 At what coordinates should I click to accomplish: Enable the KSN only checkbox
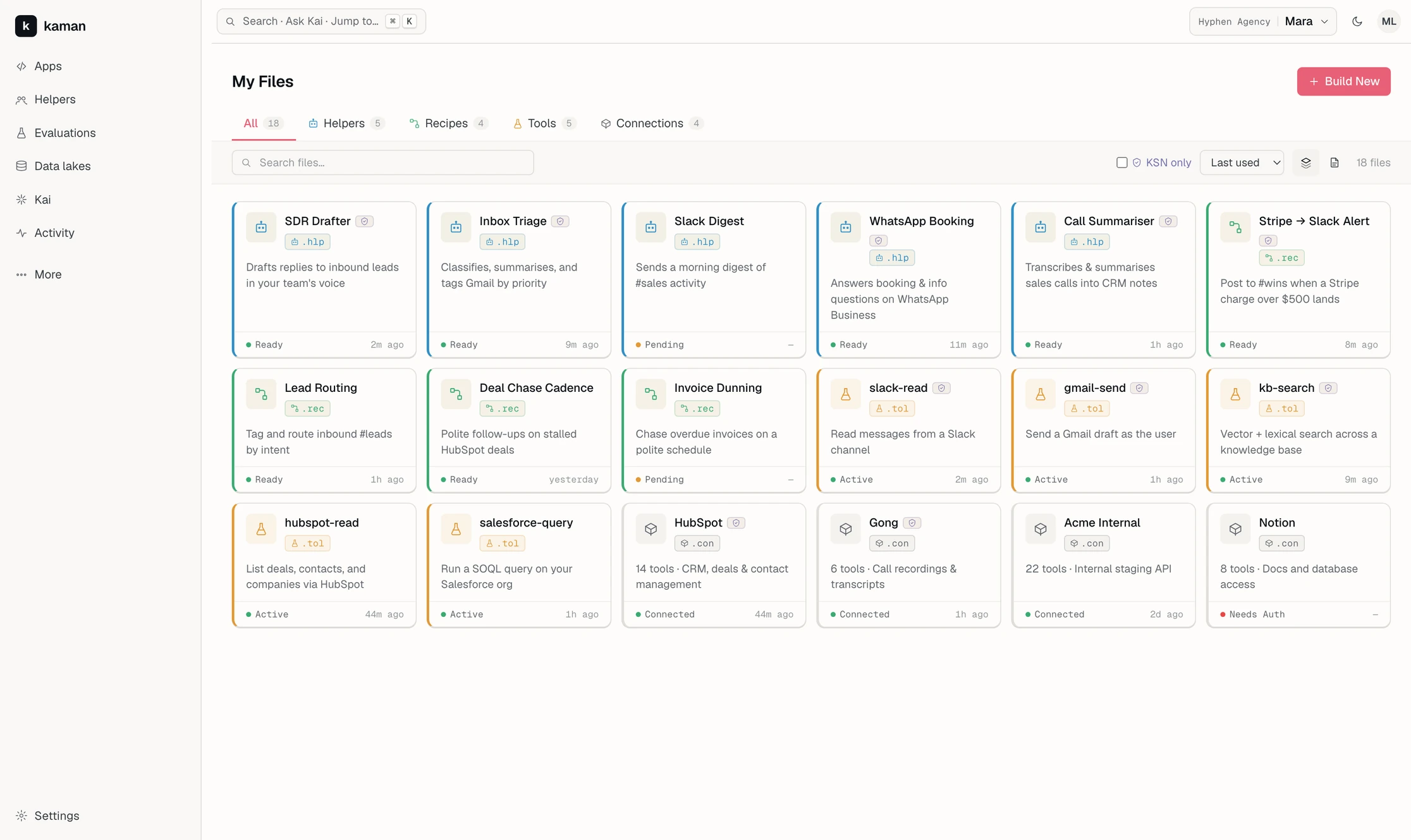coord(1121,162)
